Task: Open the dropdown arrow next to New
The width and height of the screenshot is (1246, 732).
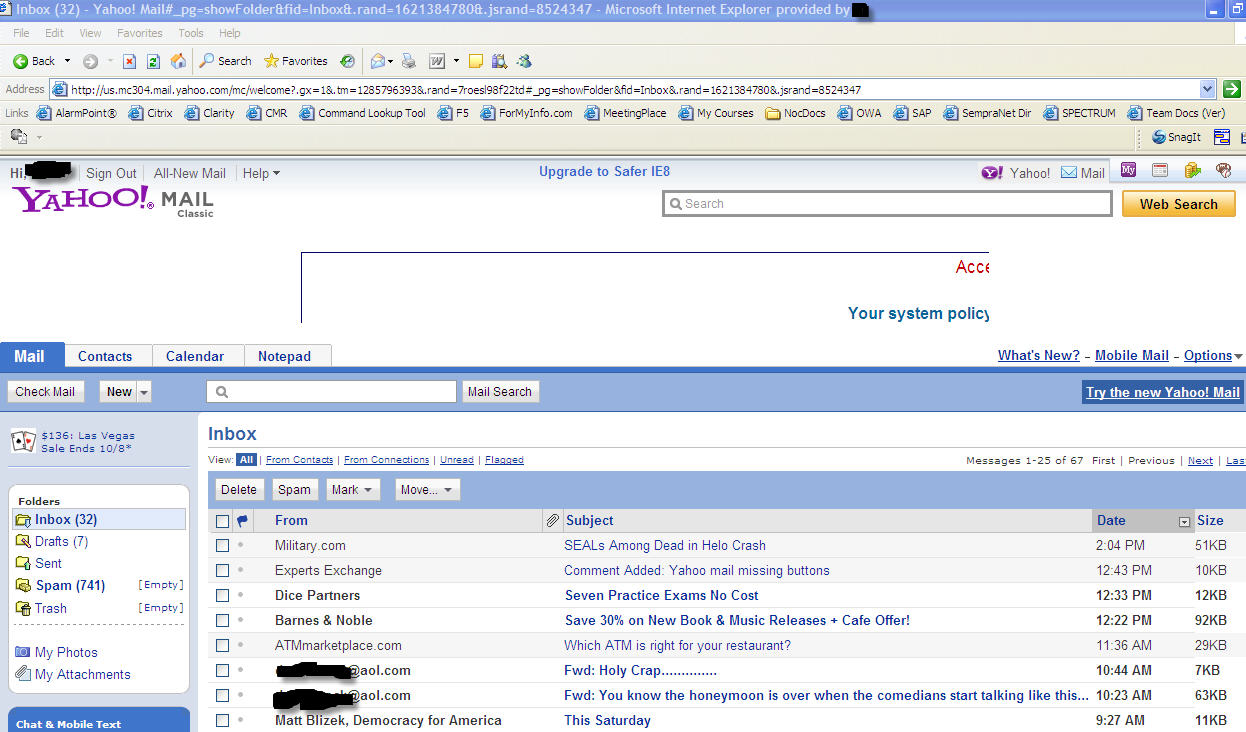Action: click(x=142, y=391)
